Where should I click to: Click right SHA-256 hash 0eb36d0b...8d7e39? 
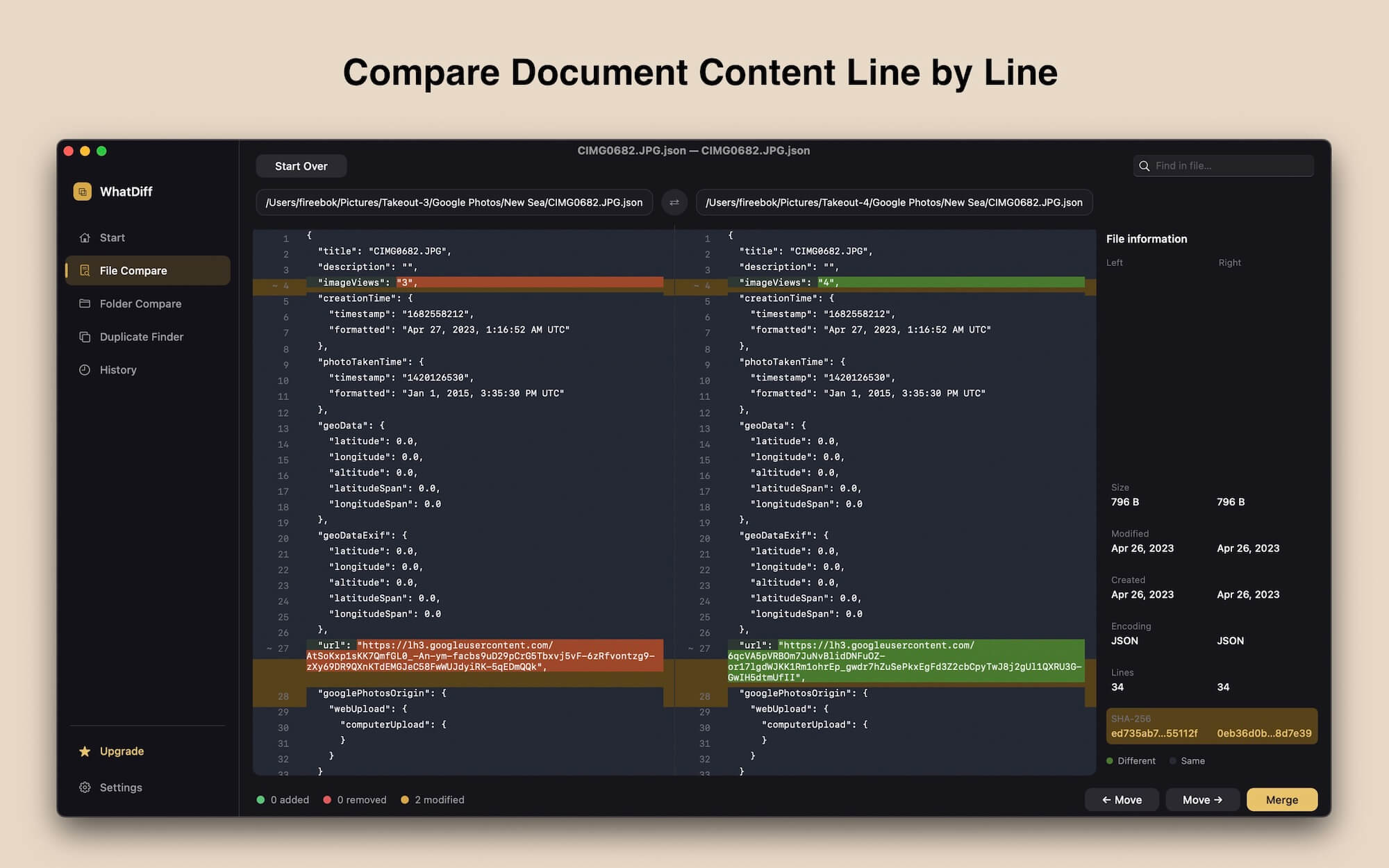(x=1264, y=733)
